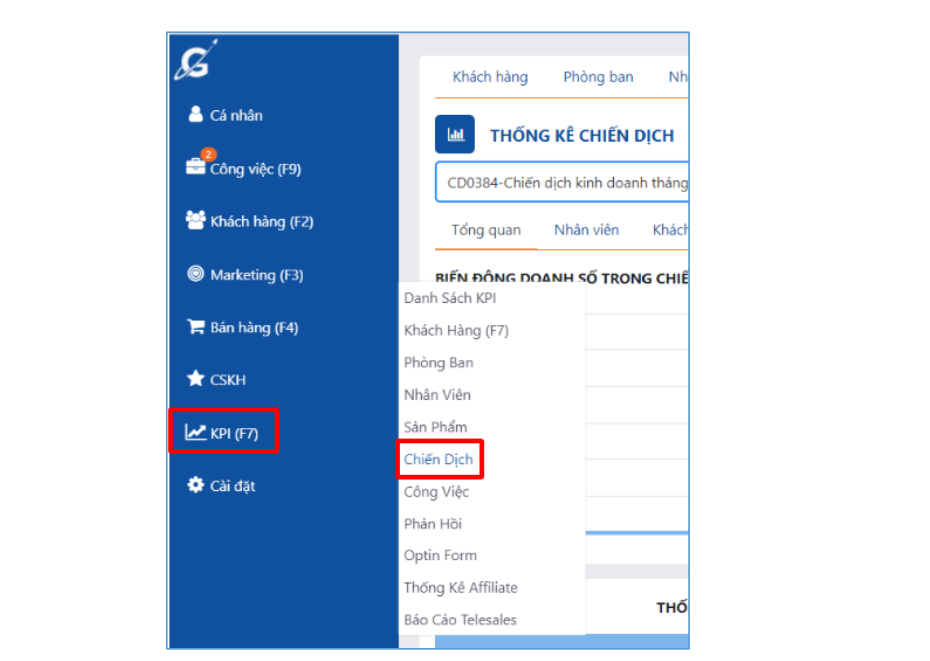Choose Danh Sách KPI menu entry
Viewport: 930px width, 661px height.
point(450,298)
